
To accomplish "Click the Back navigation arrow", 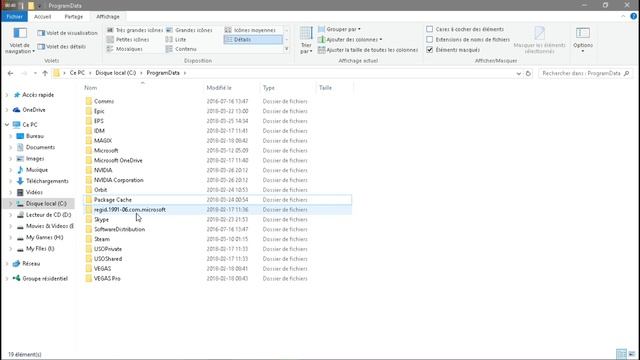I will pyautogui.click(x=11, y=73).
